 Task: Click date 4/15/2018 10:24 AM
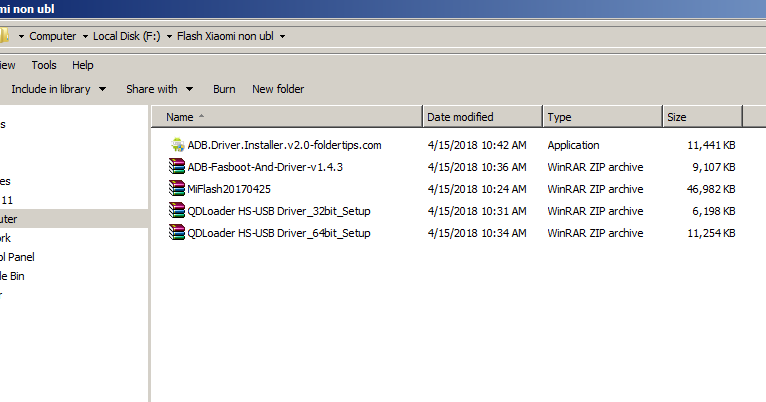[477, 189]
